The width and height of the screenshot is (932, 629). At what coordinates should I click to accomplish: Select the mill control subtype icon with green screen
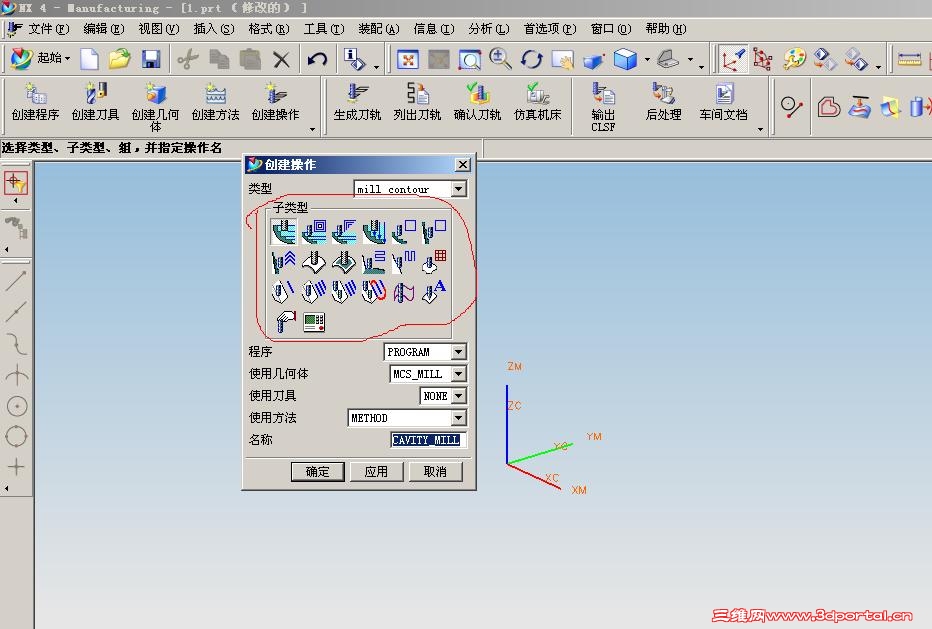click(314, 322)
